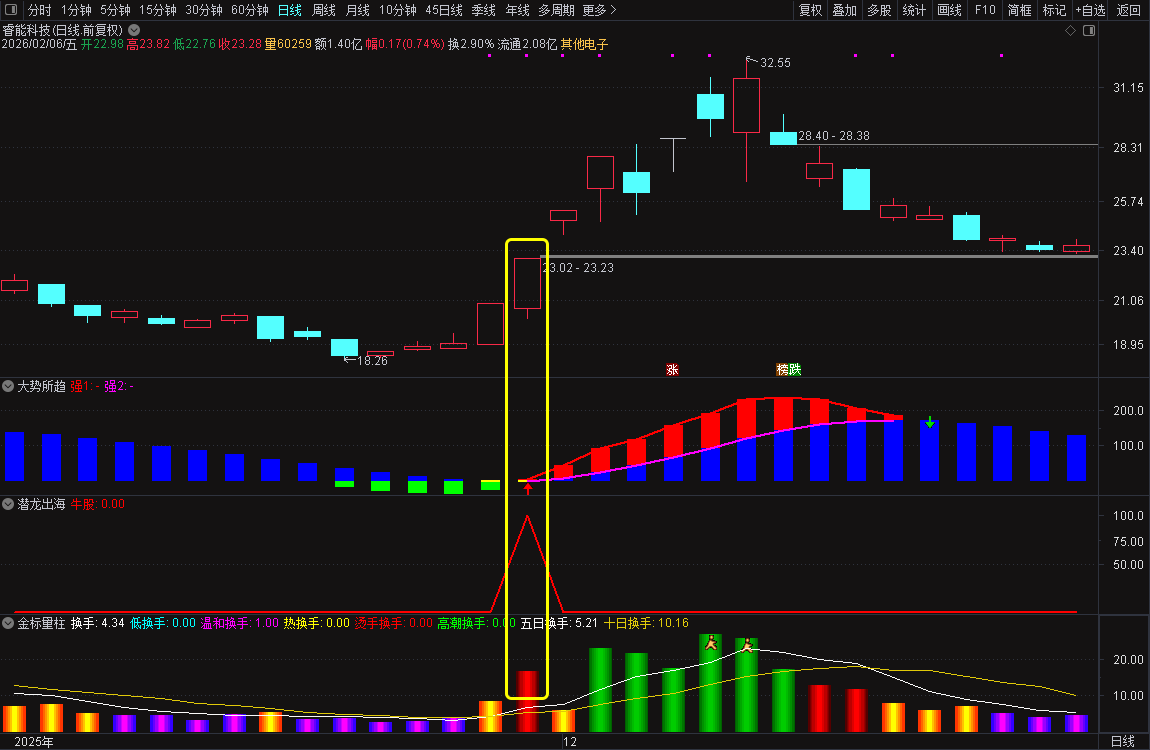The image size is (1150, 750).
Task: Switch to 15分钟 chart period
Action: [x=158, y=10]
